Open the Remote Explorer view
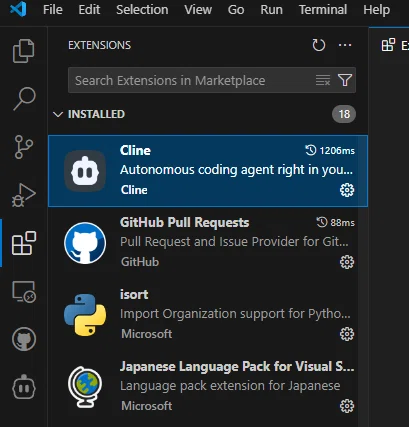409x427 pixels. click(24, 291)
